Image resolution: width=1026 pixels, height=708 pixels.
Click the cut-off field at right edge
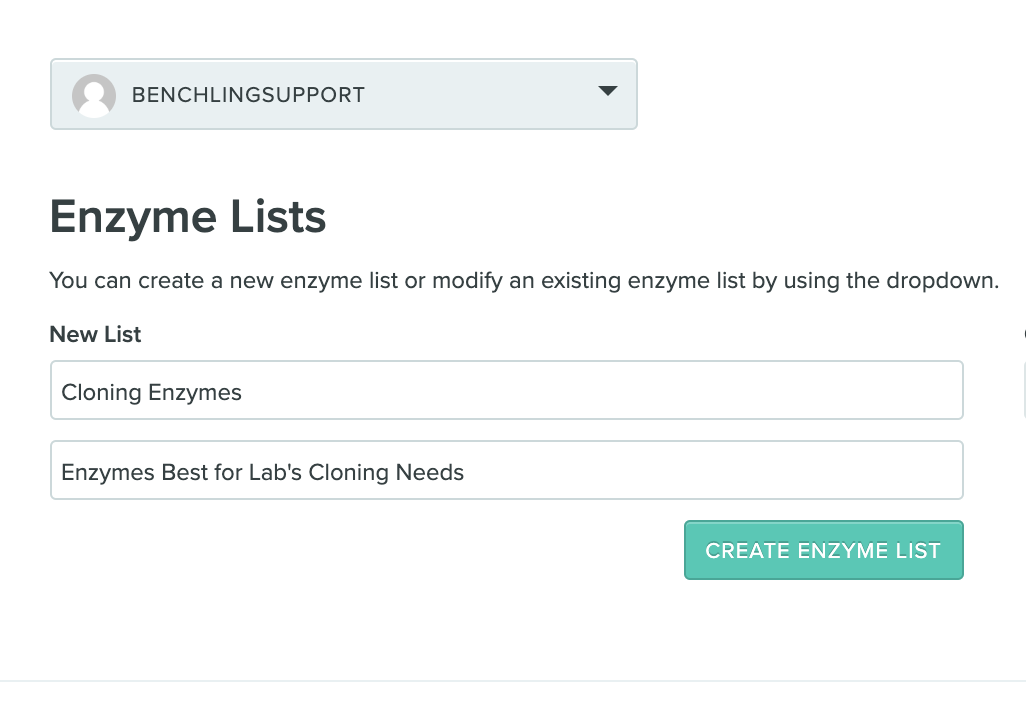(x=1023, y=390)
